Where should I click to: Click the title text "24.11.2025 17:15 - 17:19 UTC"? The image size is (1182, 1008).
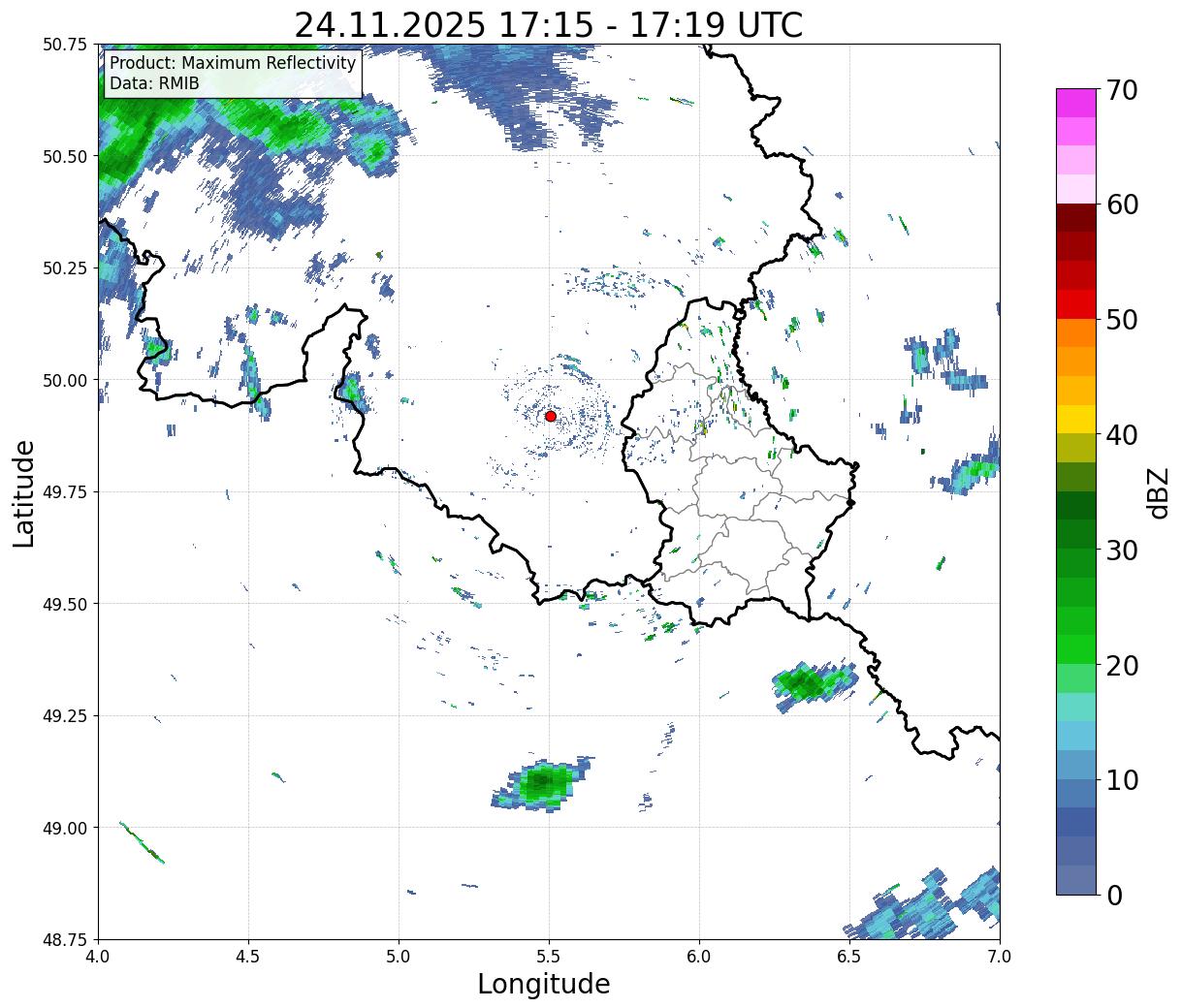coord(549,25)
